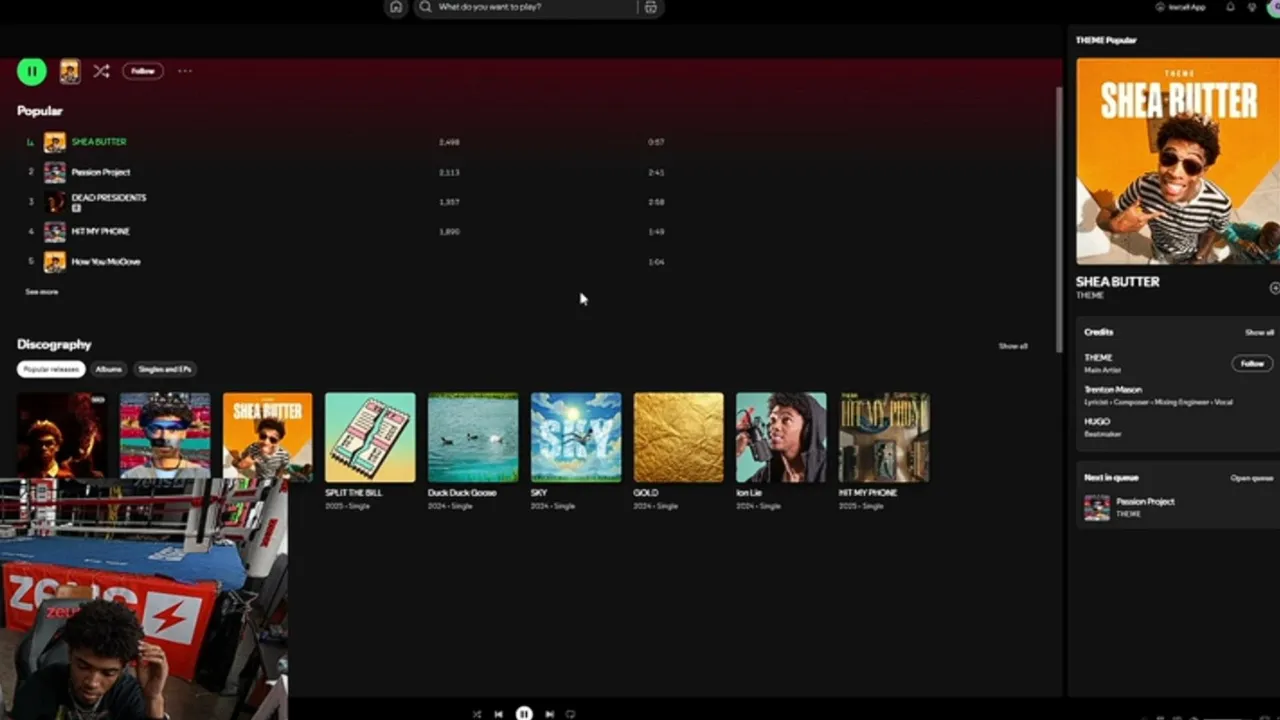Switch to the Singles and EPs filter
The image size is (1280, 720).
click(x=165, y=369)
